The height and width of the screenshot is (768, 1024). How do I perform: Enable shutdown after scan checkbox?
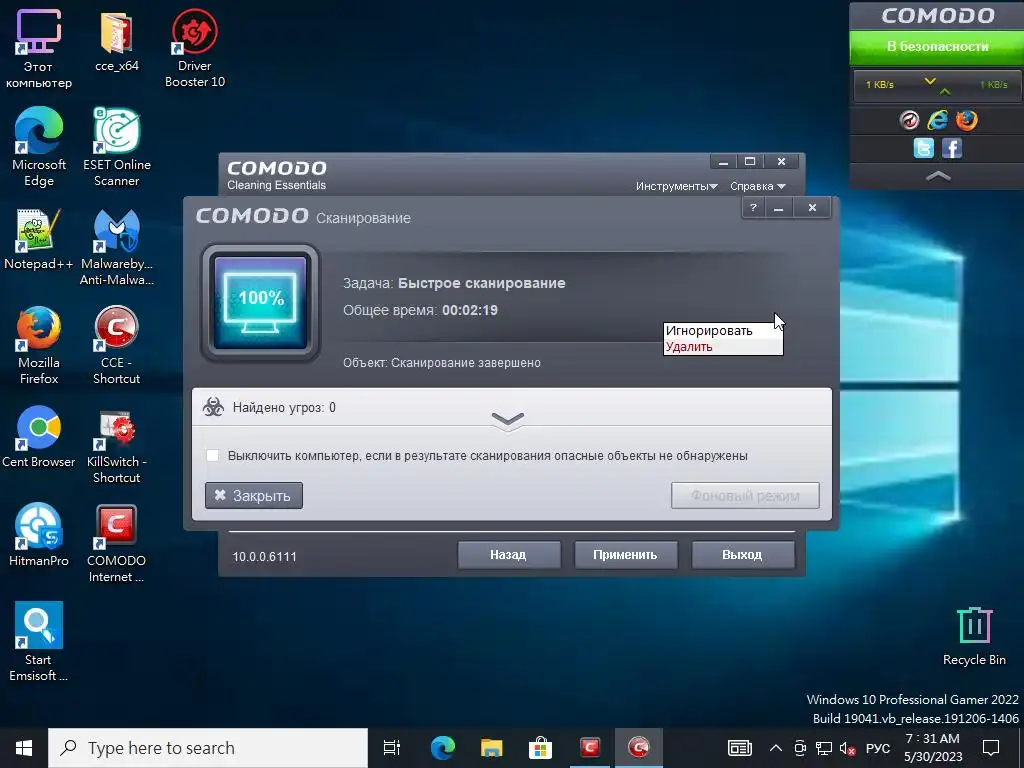[212, 455]
